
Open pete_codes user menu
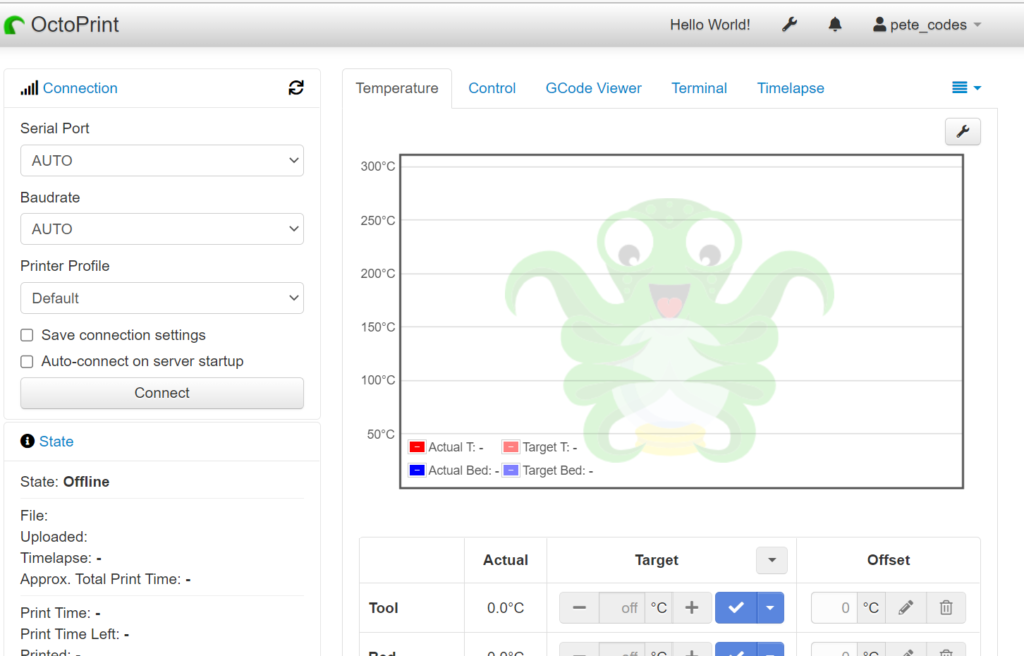[927, 25]
